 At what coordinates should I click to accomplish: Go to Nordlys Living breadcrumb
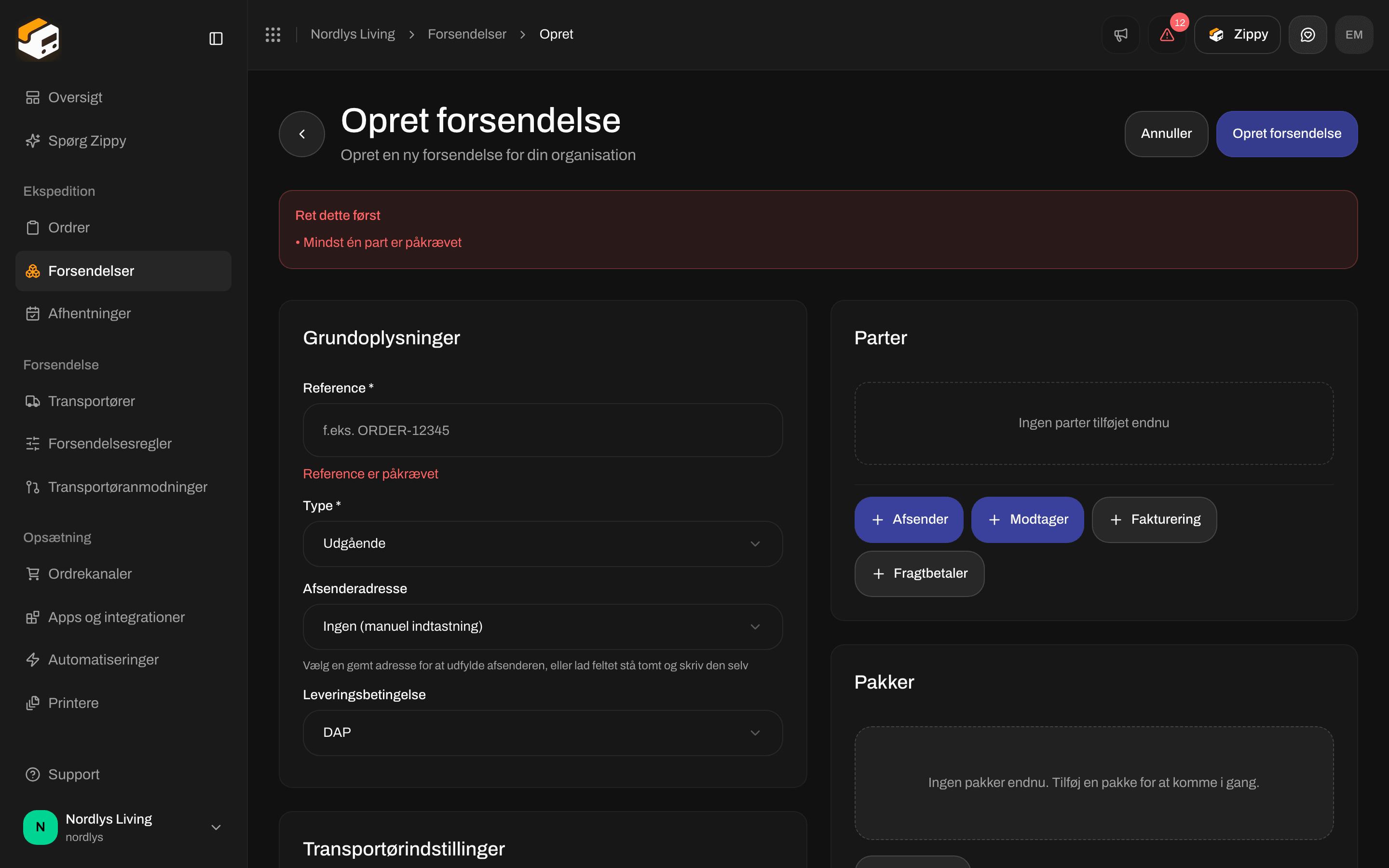[x=353, y=34]
